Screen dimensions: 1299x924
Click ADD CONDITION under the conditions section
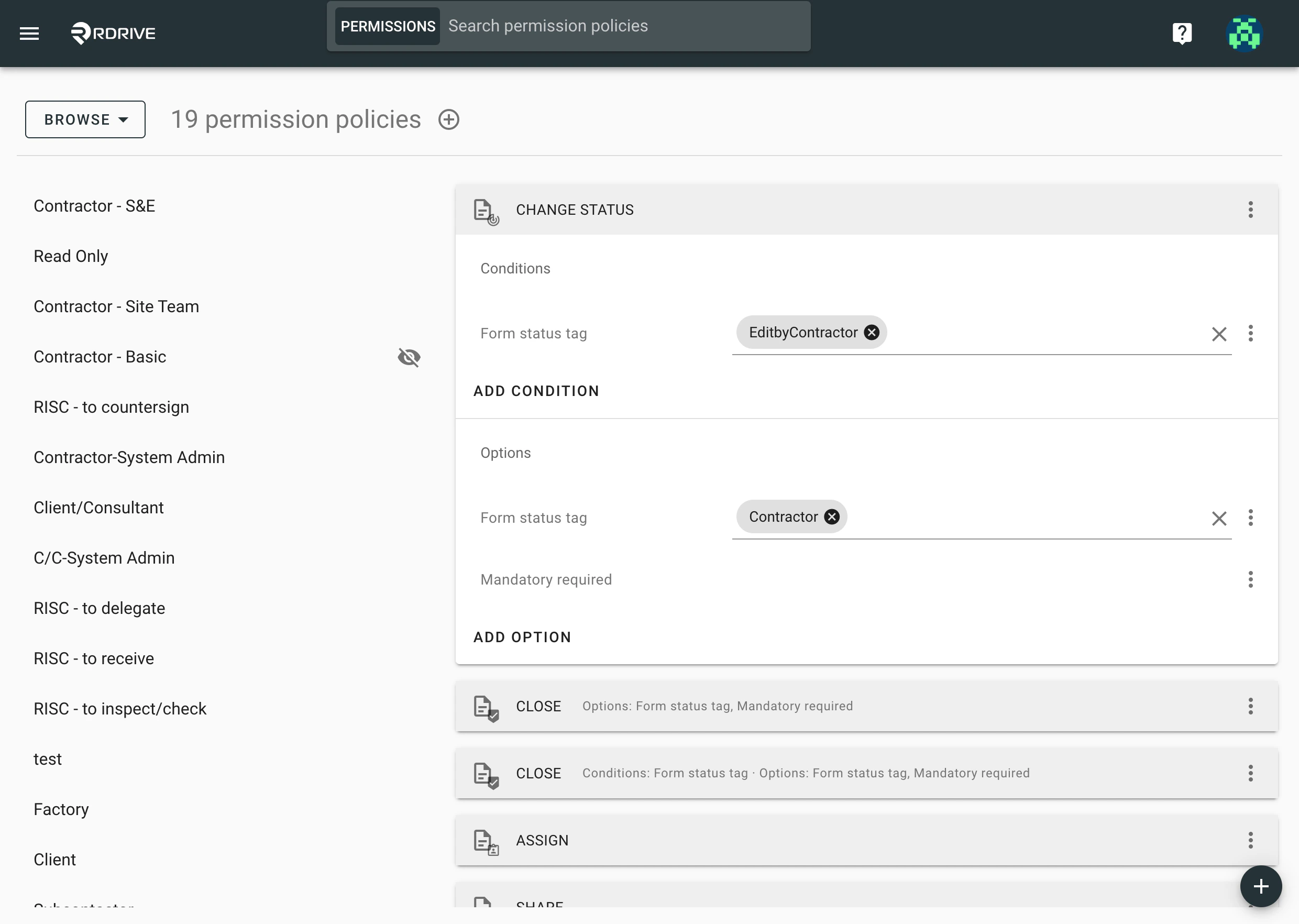[x=535, y=391]
